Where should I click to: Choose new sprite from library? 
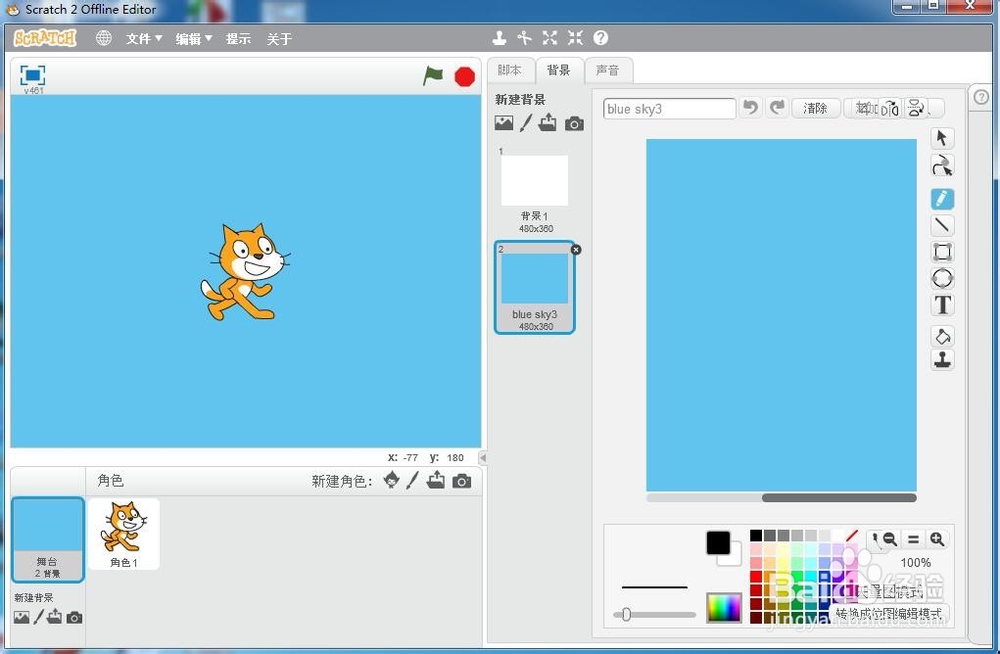[392, 480]
